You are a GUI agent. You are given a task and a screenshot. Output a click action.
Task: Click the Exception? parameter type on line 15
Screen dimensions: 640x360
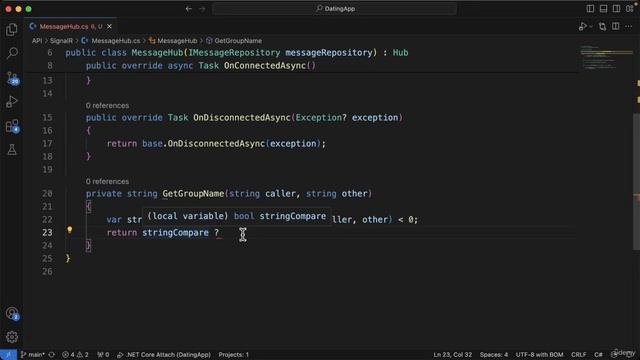coord(321,118)
